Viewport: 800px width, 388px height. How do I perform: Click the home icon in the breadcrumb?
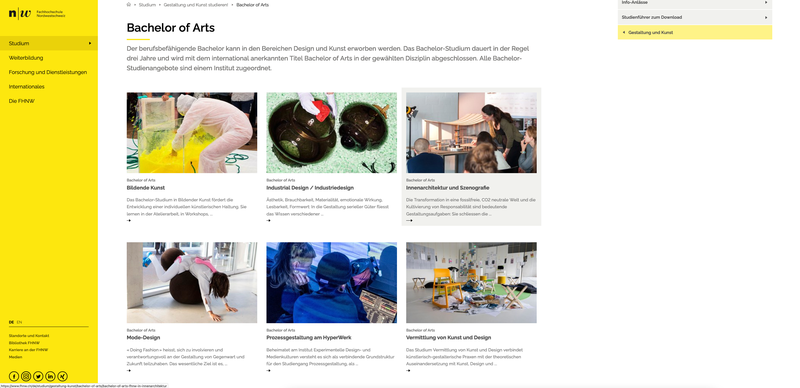[x=129, y=5]
